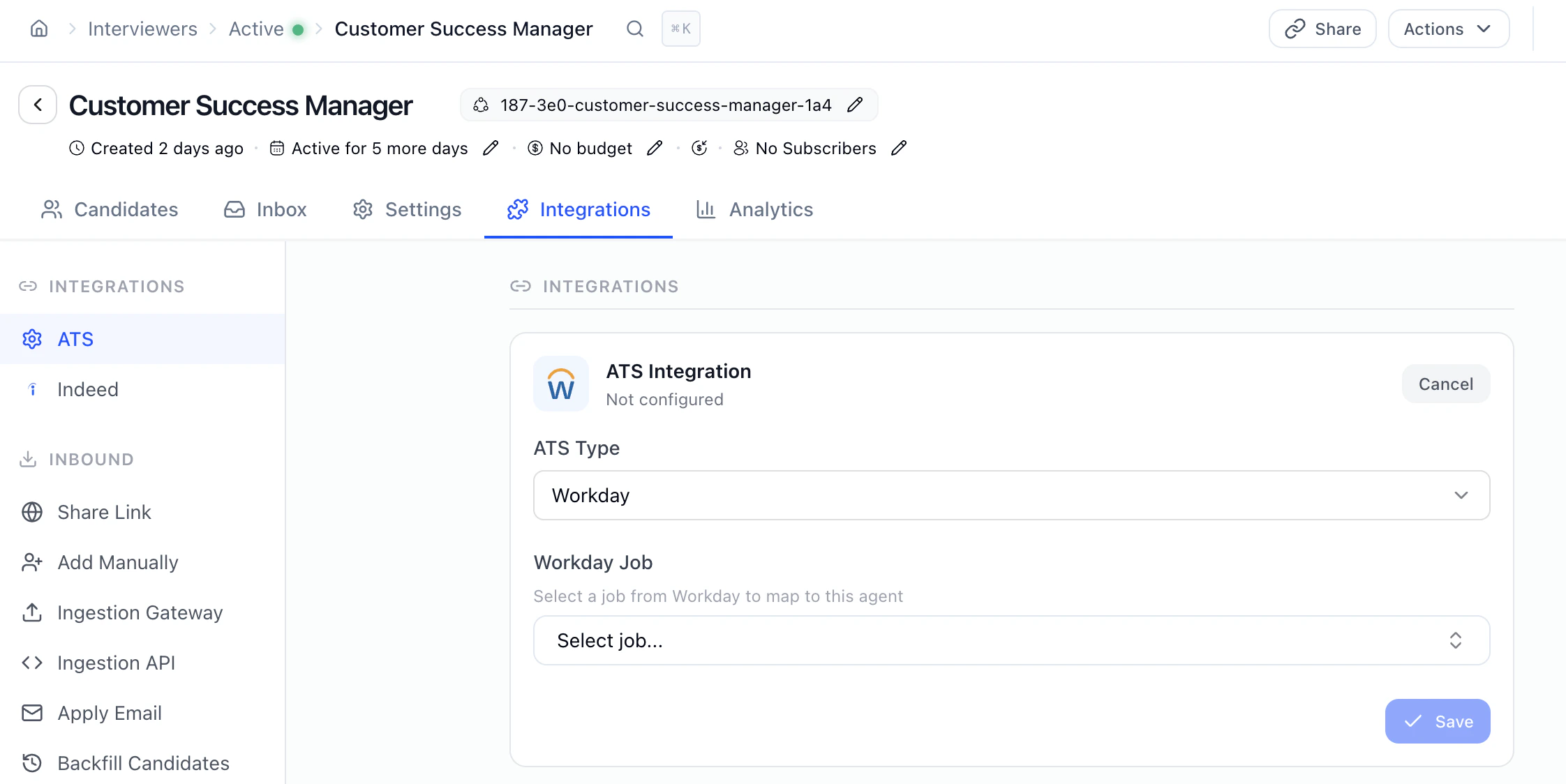Open search with magnifier icon

(634, 29)
